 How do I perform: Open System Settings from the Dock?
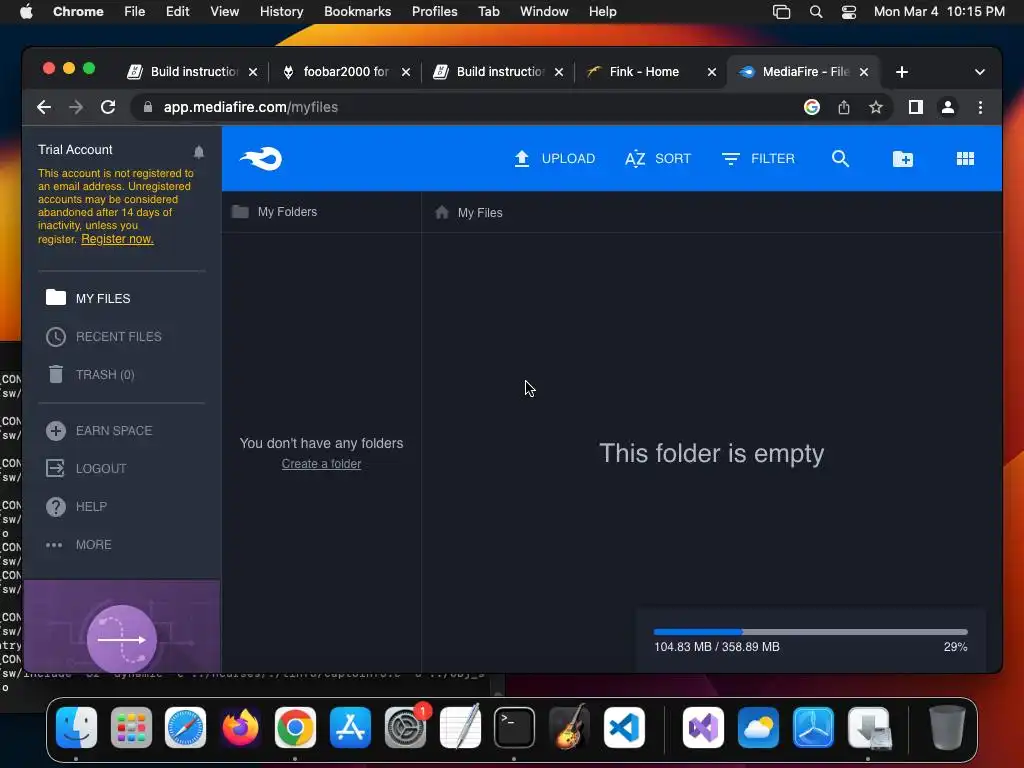click(x=405, y=728)
